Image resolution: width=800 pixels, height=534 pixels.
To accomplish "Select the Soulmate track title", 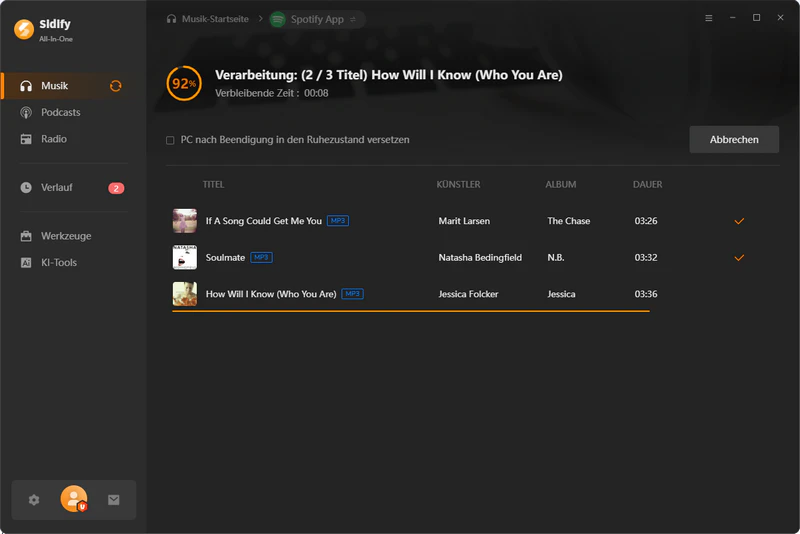I will click(225, 258).
